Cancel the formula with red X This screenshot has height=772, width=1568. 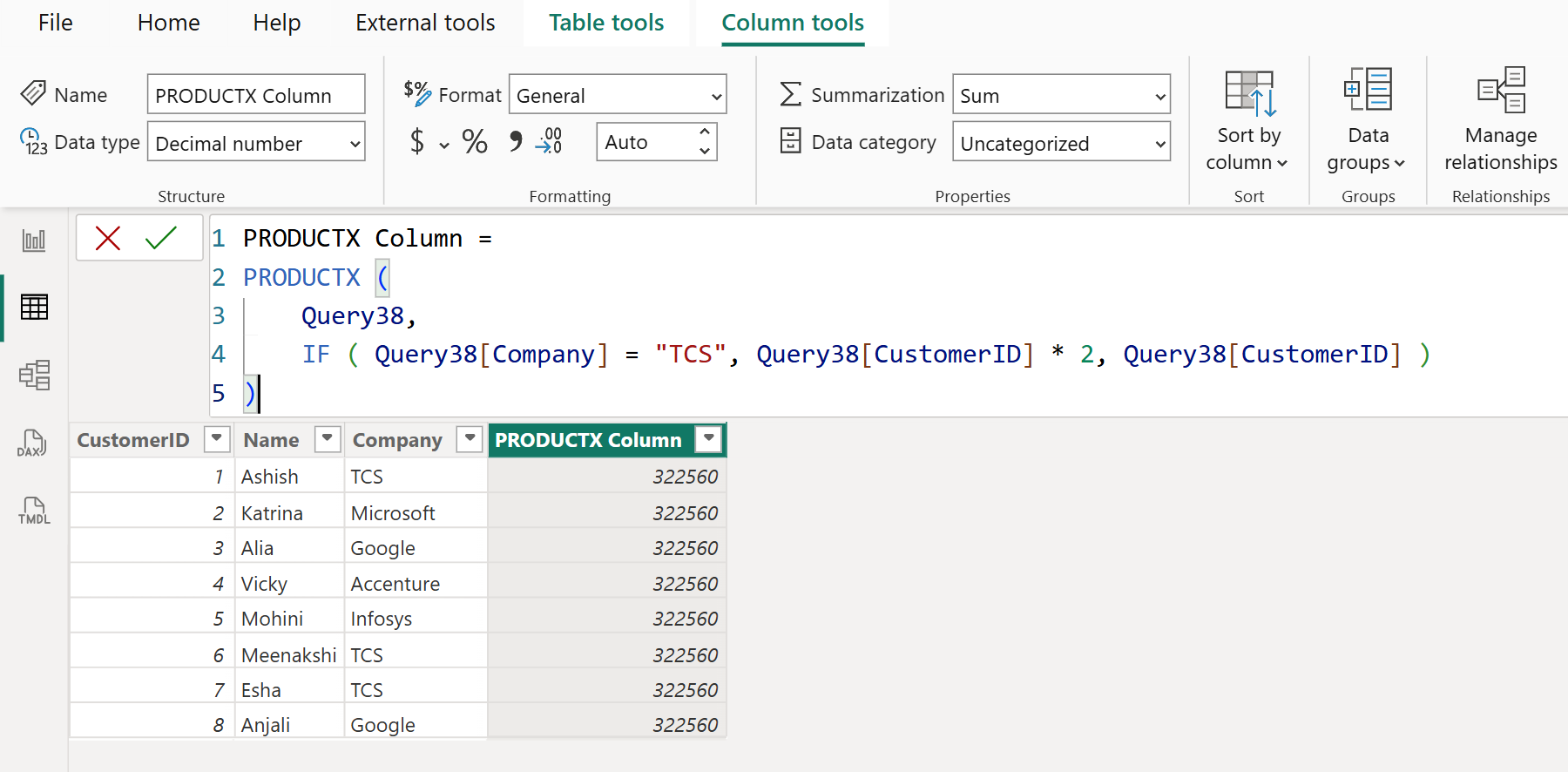pos(108,238)
